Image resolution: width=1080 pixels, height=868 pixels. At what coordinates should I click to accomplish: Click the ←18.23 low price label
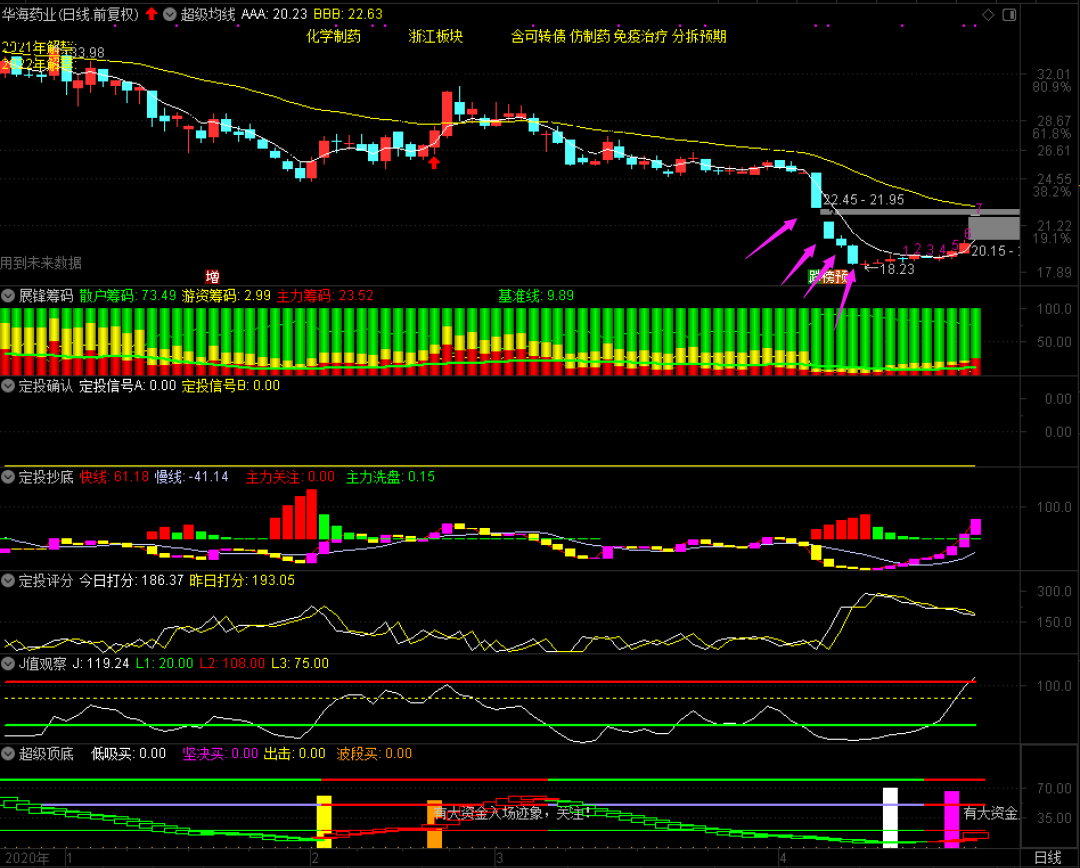click(x=889, y=269)
